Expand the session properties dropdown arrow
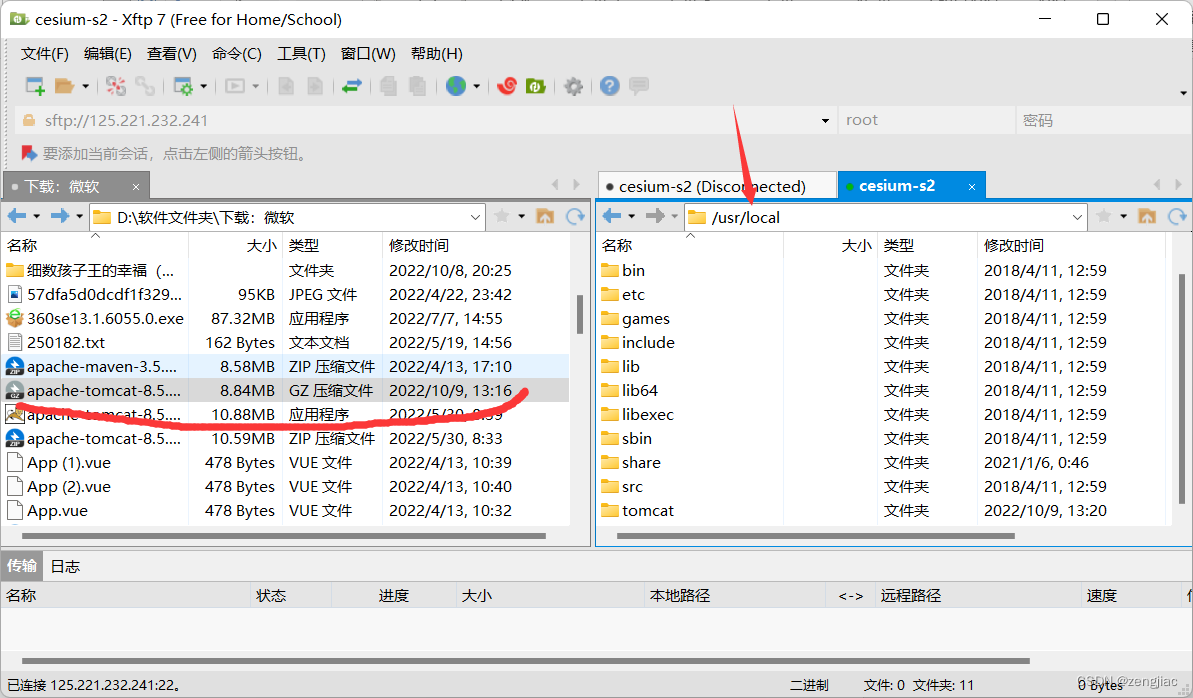This screenshot has width=1193, height=698. (x=203, y=86)
